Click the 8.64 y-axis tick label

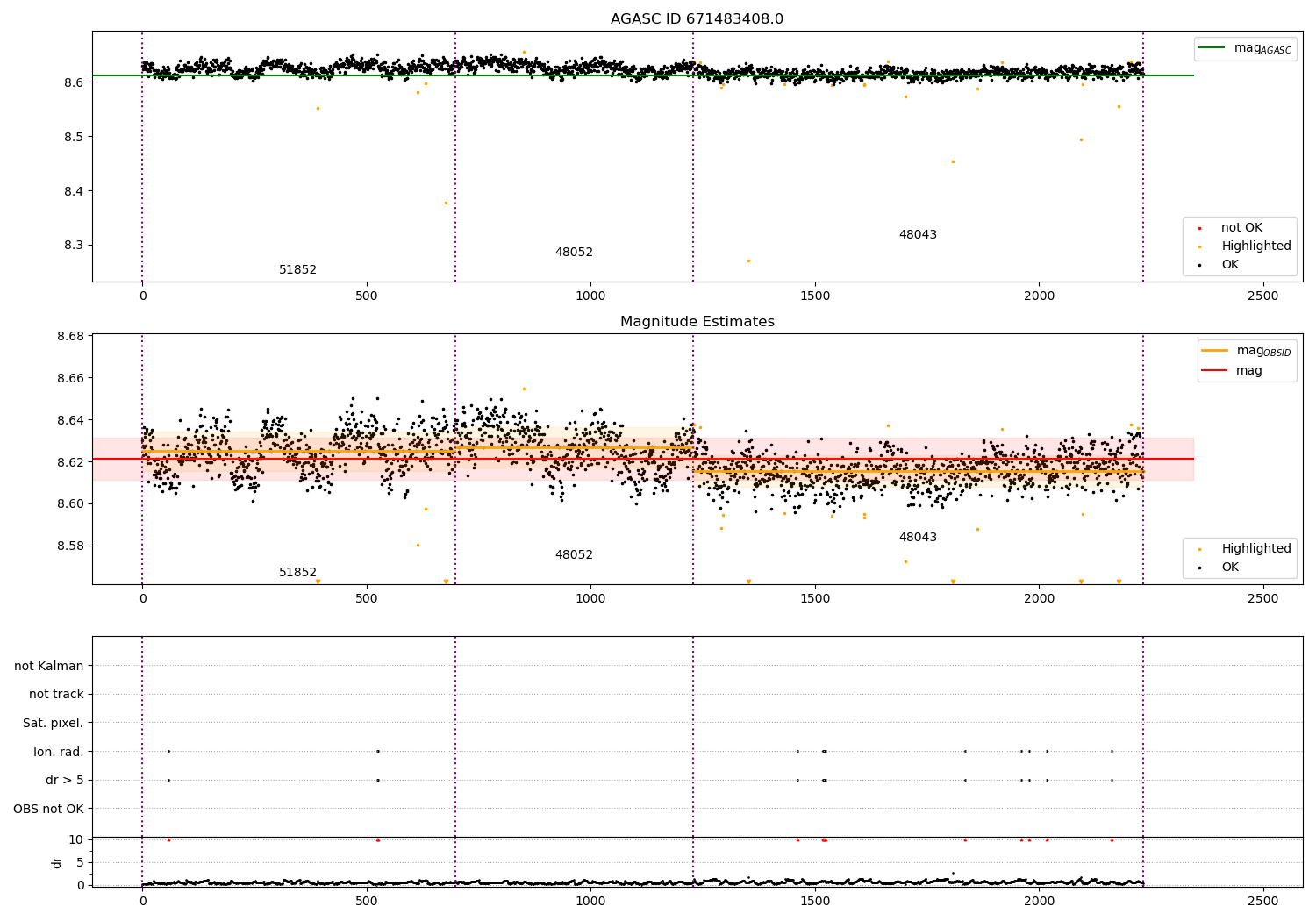68,421
